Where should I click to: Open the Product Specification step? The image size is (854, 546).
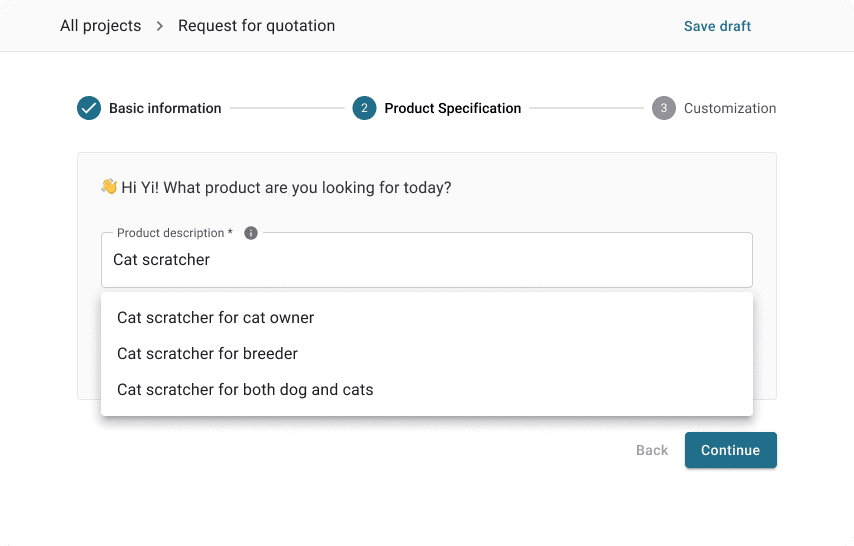453,108
